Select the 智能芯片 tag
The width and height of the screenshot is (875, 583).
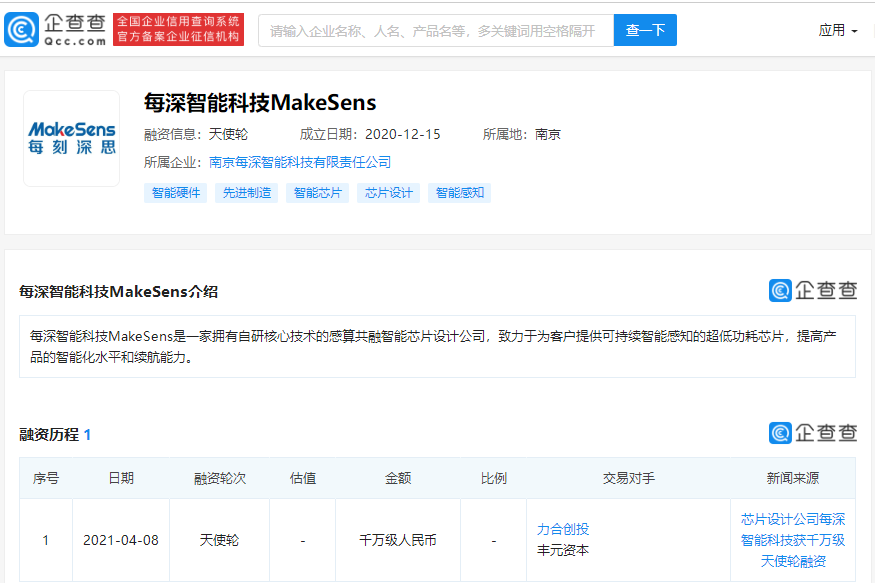pyautogui.click(x=312, y=192)
